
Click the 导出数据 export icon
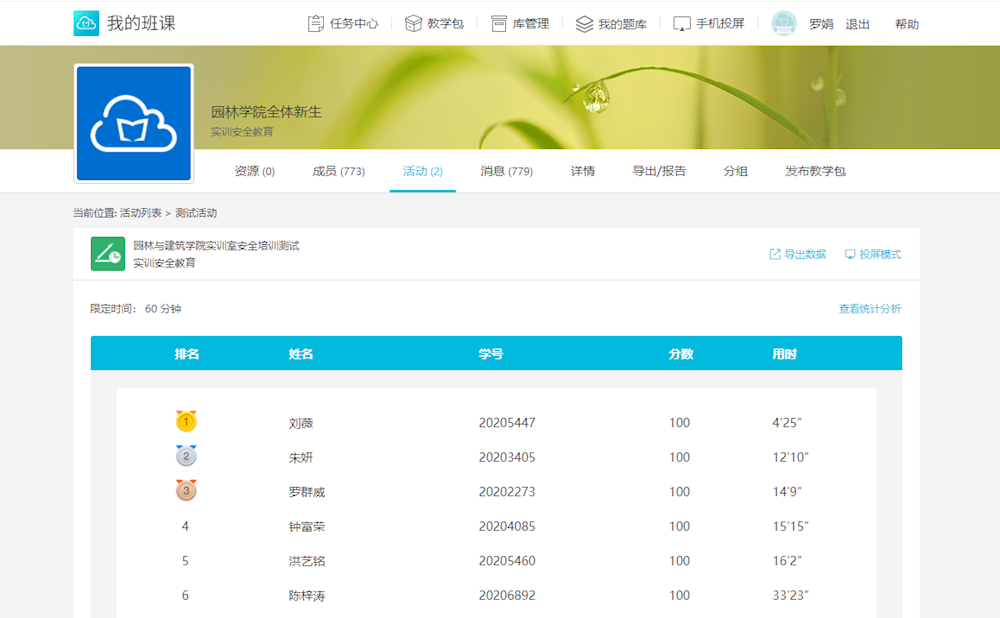click(x=774, y=254)
